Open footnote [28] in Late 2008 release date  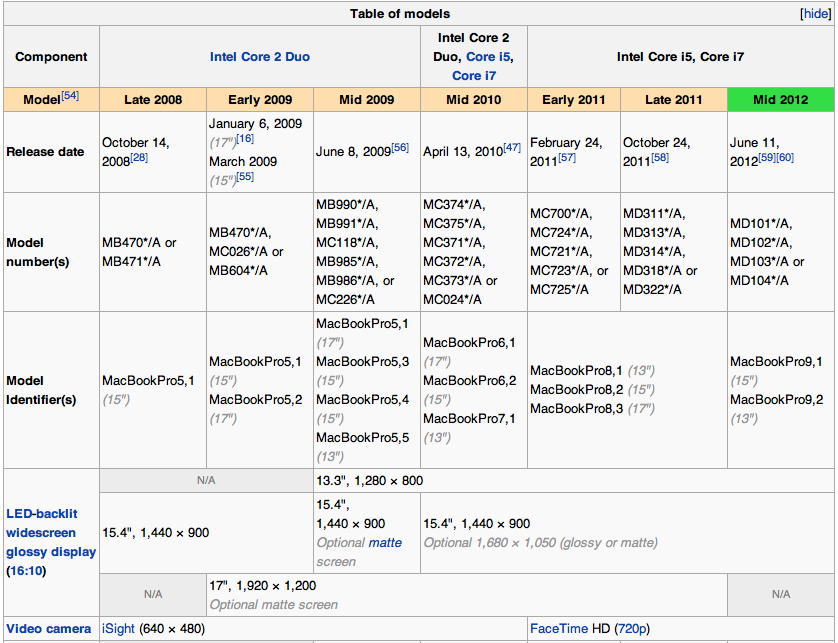click(139, 158)
